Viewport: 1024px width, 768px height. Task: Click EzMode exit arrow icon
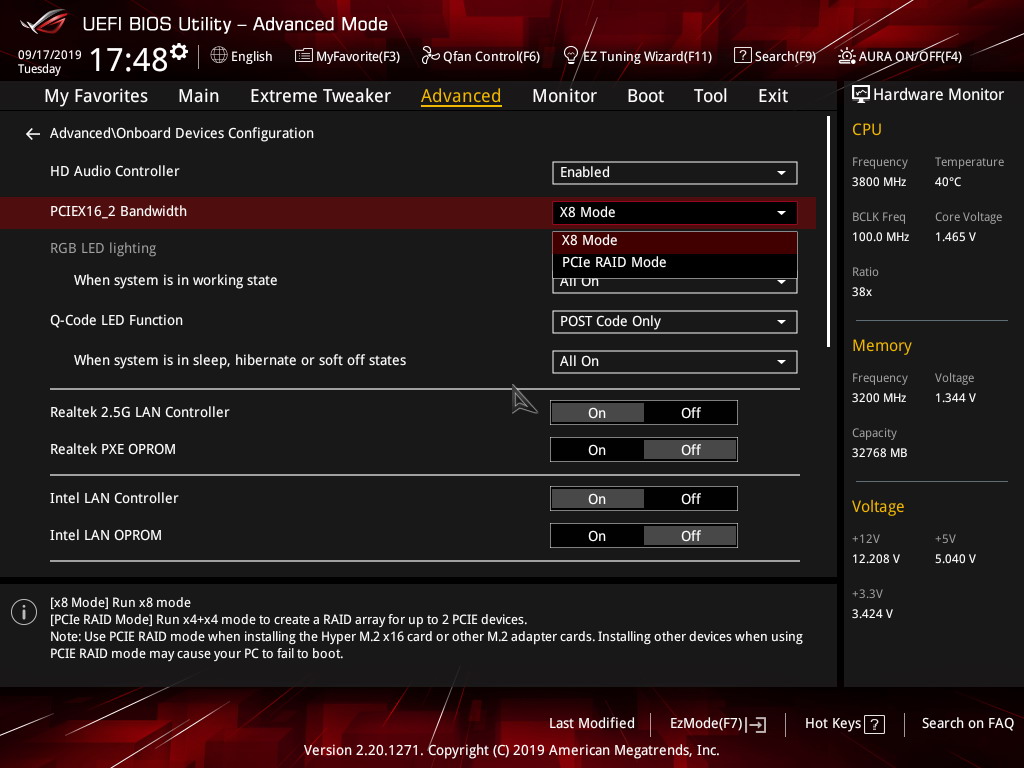pos(756,724)
